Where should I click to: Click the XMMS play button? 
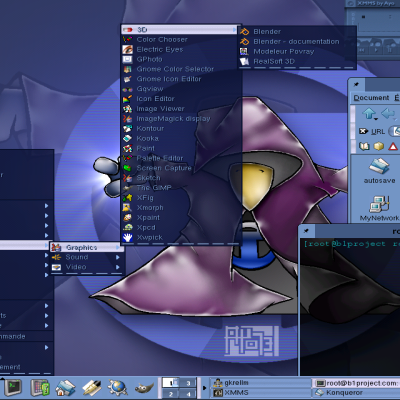[x=376, y=50]
